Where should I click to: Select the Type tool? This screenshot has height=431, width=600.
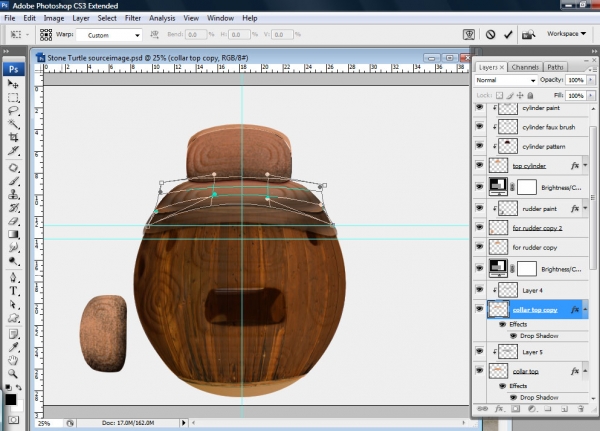13,291
